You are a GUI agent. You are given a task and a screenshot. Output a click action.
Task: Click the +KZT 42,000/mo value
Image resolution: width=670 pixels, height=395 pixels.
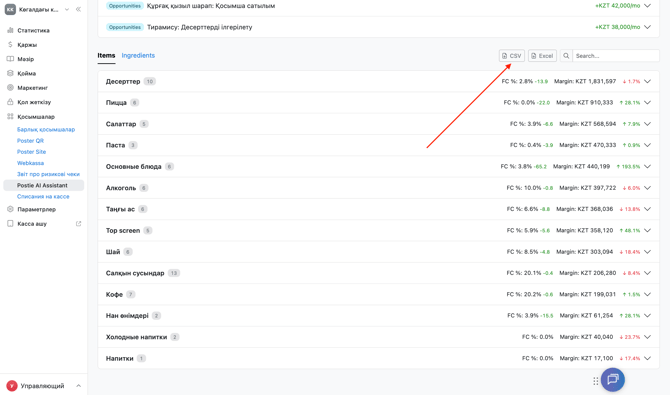[617, 6]
